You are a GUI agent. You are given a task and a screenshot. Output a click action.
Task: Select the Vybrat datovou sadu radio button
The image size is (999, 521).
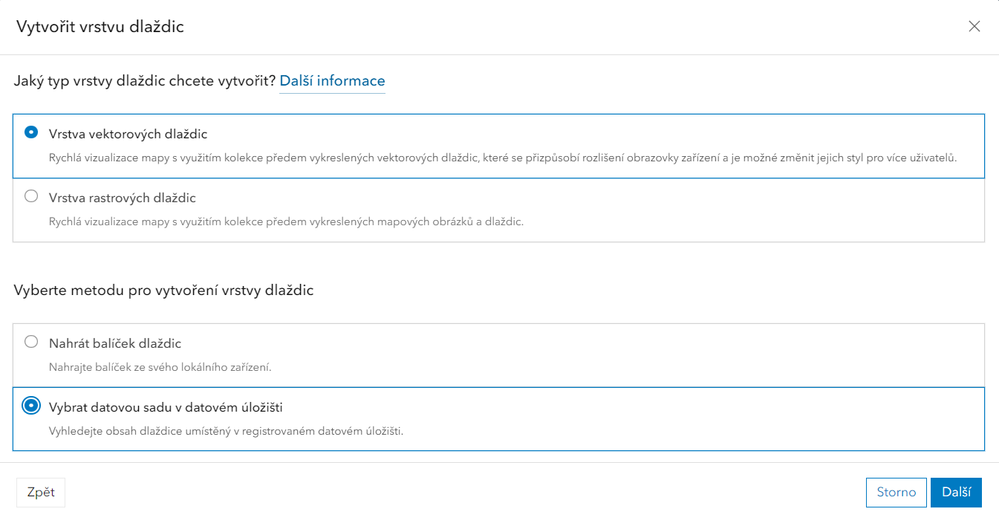point(32,406)
